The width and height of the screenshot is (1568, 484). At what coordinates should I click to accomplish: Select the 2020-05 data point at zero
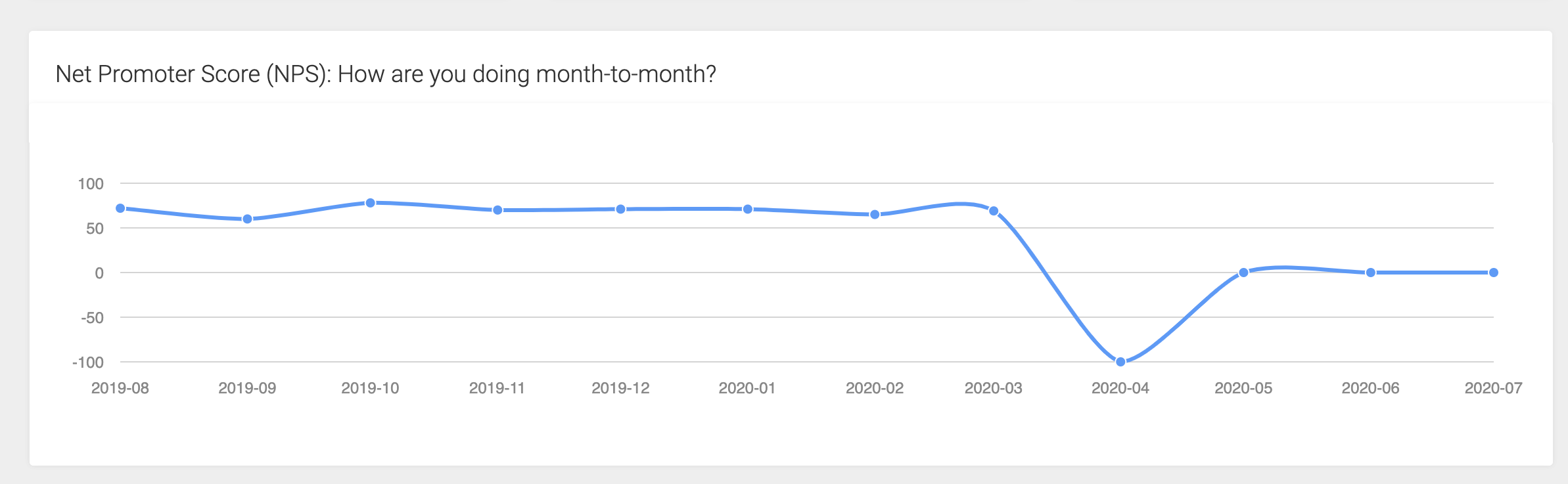click(x=1243, y=273)
